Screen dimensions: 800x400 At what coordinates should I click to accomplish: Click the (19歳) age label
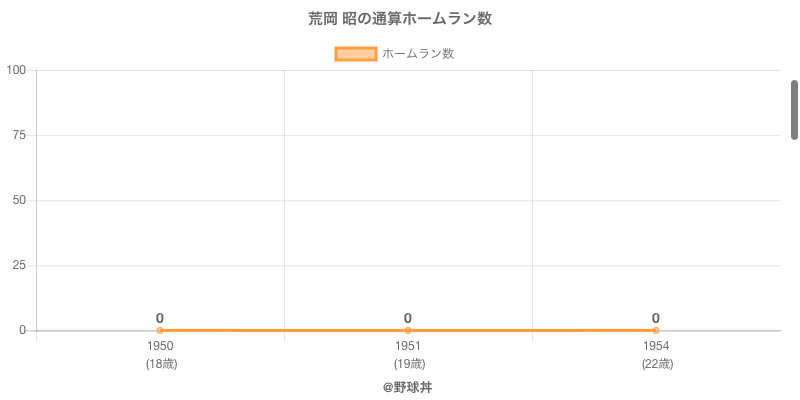coord(408,364)
